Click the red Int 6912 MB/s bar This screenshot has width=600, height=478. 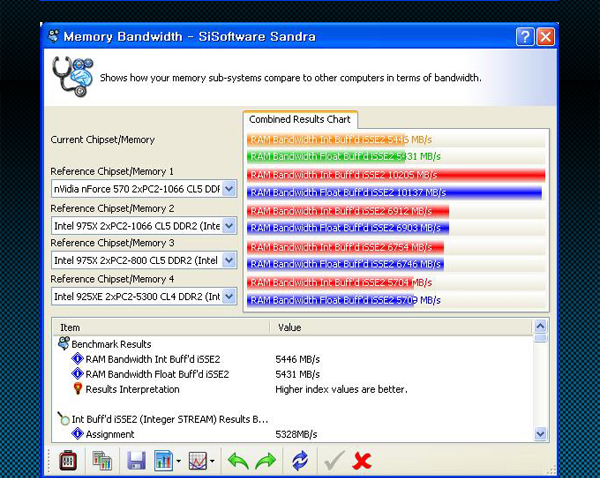[348, 211]
